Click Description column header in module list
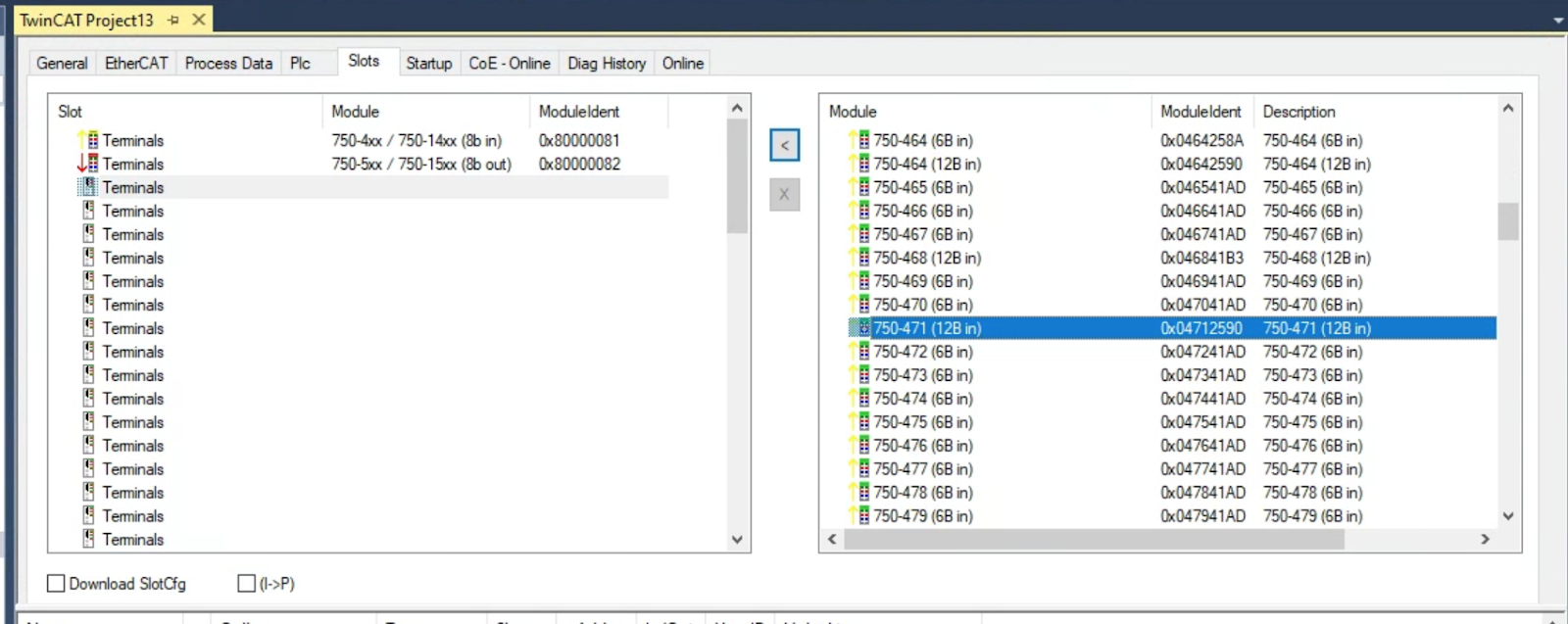1568x624 pixels. point(1375,112)
